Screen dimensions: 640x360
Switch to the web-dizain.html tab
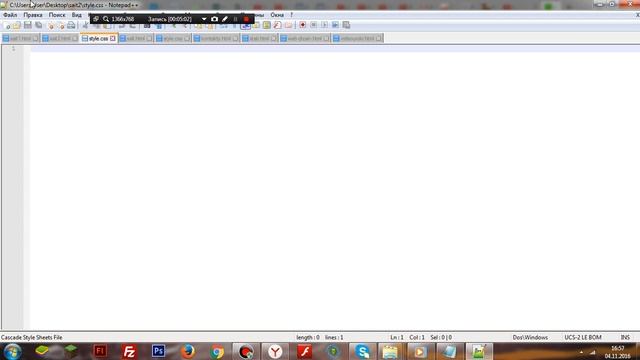point(305,38)
